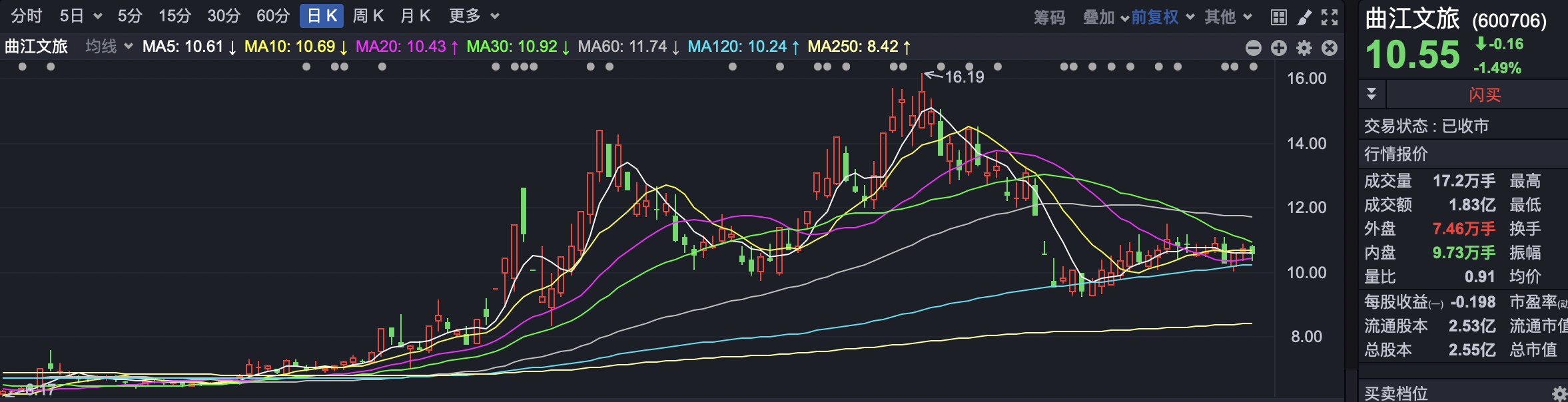The image size is (1568, 402).
Task: Expand the 更多 timeframe menu
Action: [x=474, y=16]
